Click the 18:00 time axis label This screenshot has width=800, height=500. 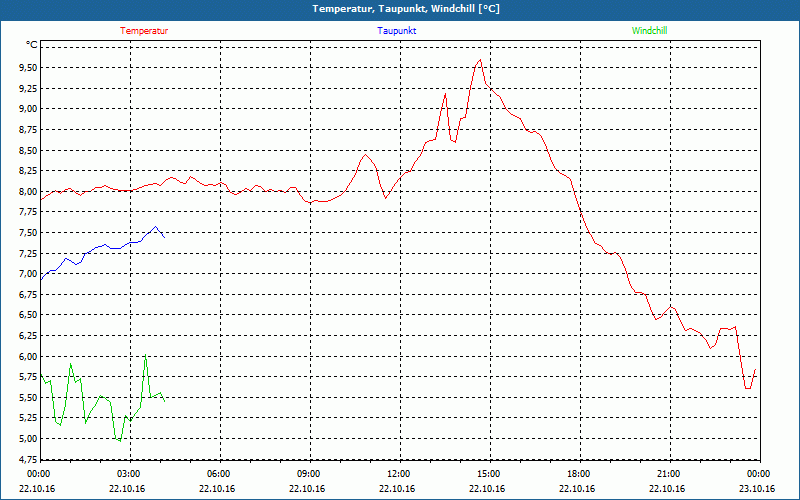[x=578, y=474]
